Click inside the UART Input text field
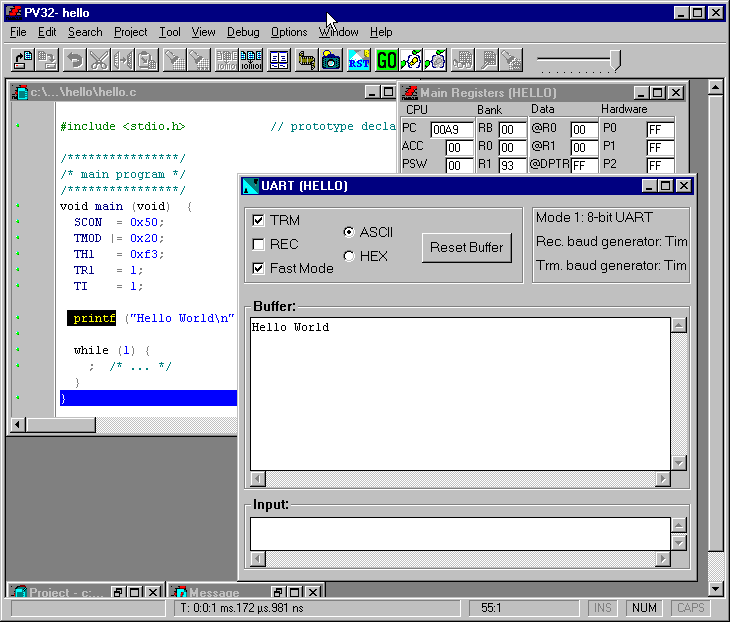 458,533
